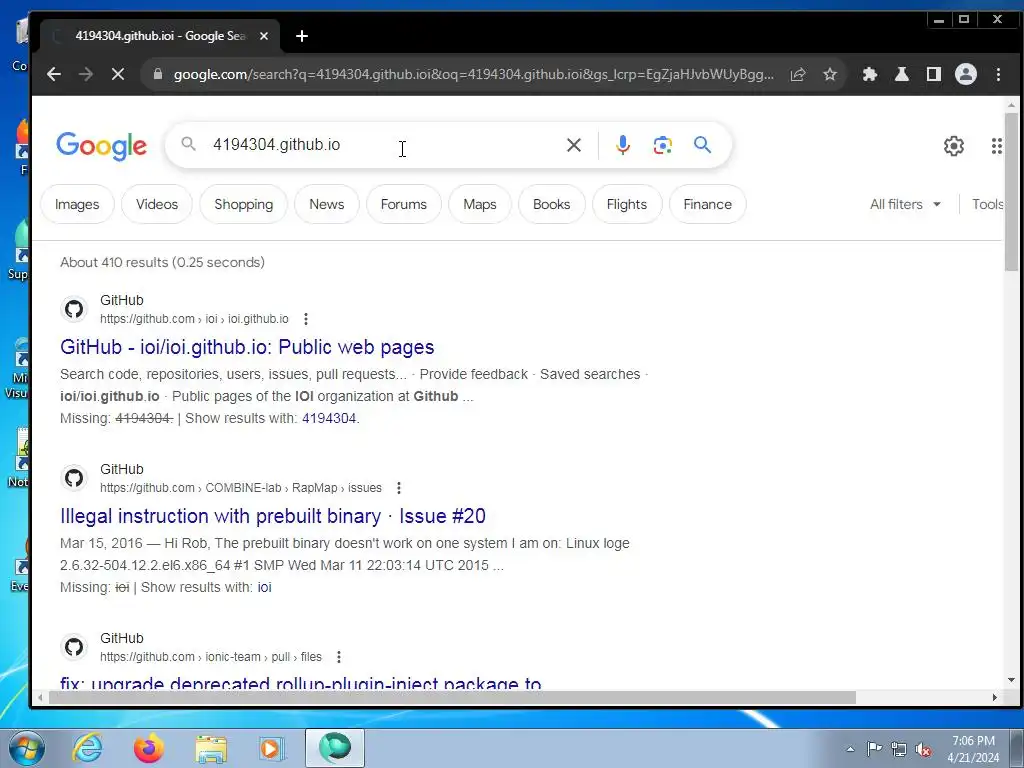
Task: Bookmark this page with the star
Action: click(x=829, y=74)
